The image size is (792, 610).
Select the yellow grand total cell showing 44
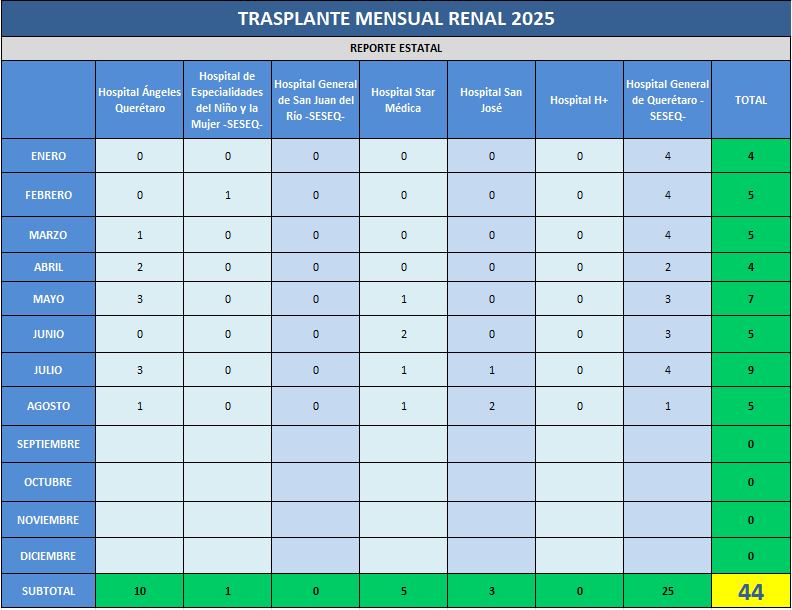751,591
